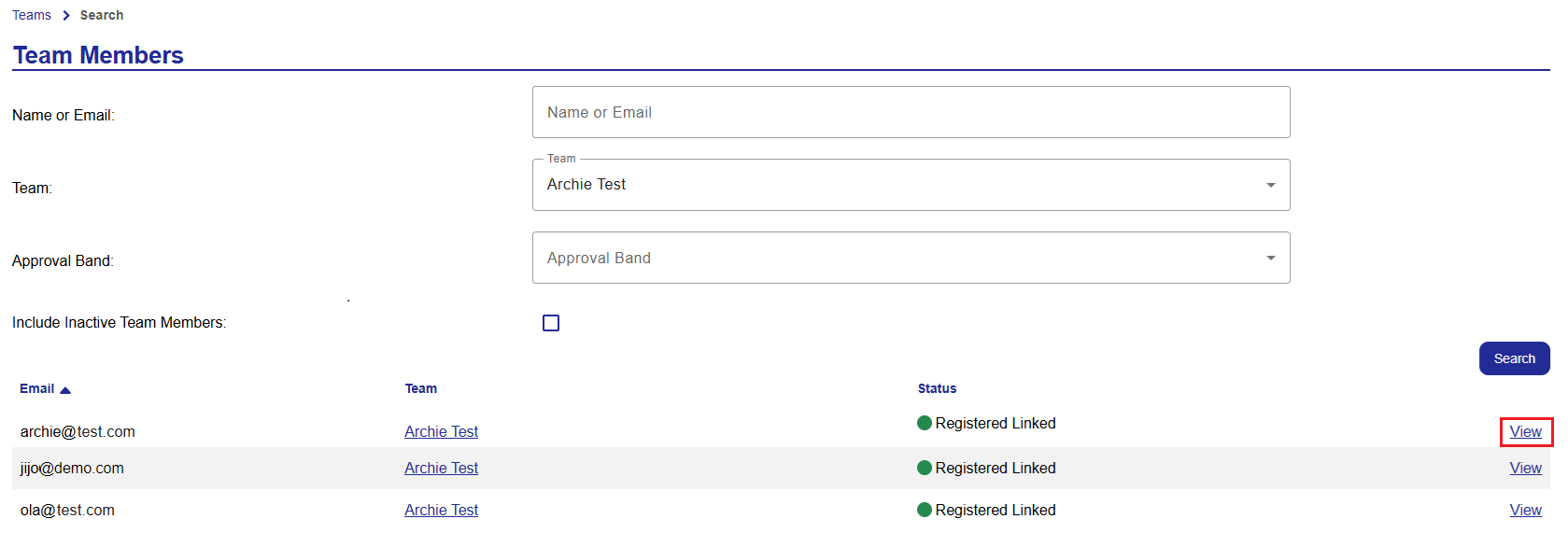Enable Include Inactive Team Members checkbox
The height and width of the screenshot is (533, 1568).
click(551, 323)
